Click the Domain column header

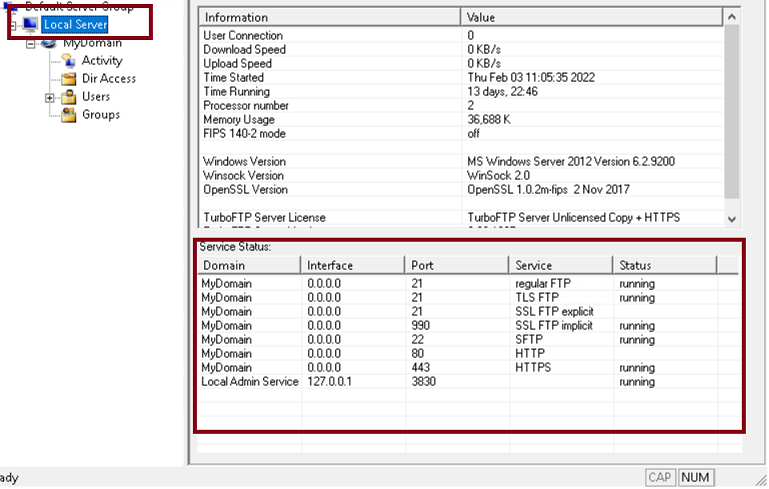coord(249,265)
